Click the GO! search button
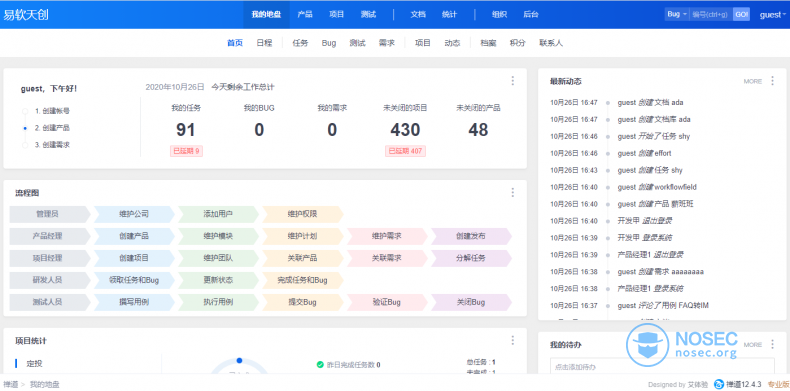Image resolution: width=790 pixels, height=391 pixels. [741, 15]
